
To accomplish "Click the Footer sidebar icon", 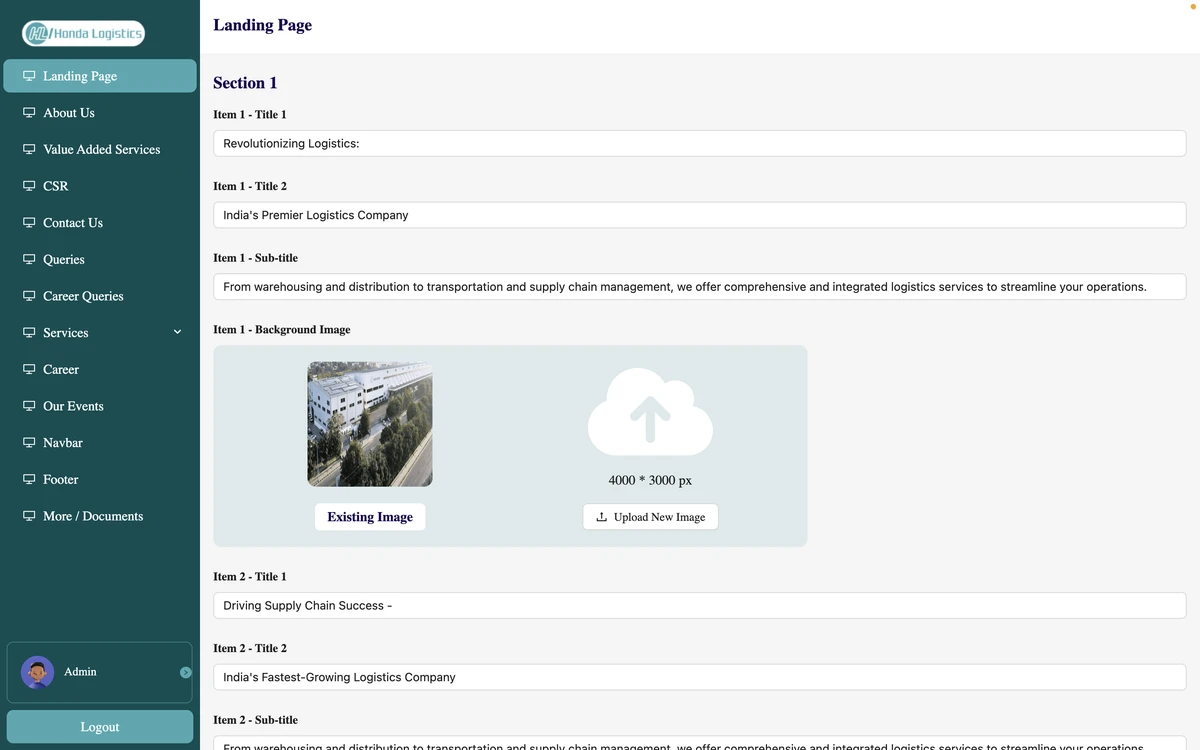I will (27, 479).
